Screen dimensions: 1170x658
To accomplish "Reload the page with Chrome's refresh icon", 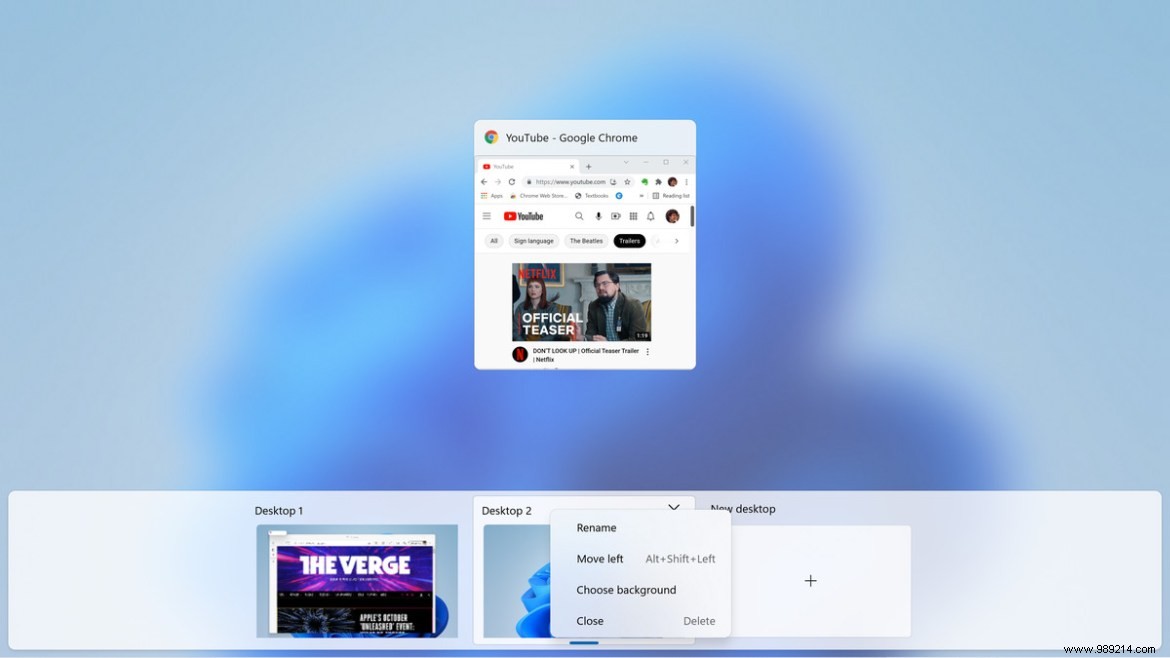I will [x=512, y=182].
